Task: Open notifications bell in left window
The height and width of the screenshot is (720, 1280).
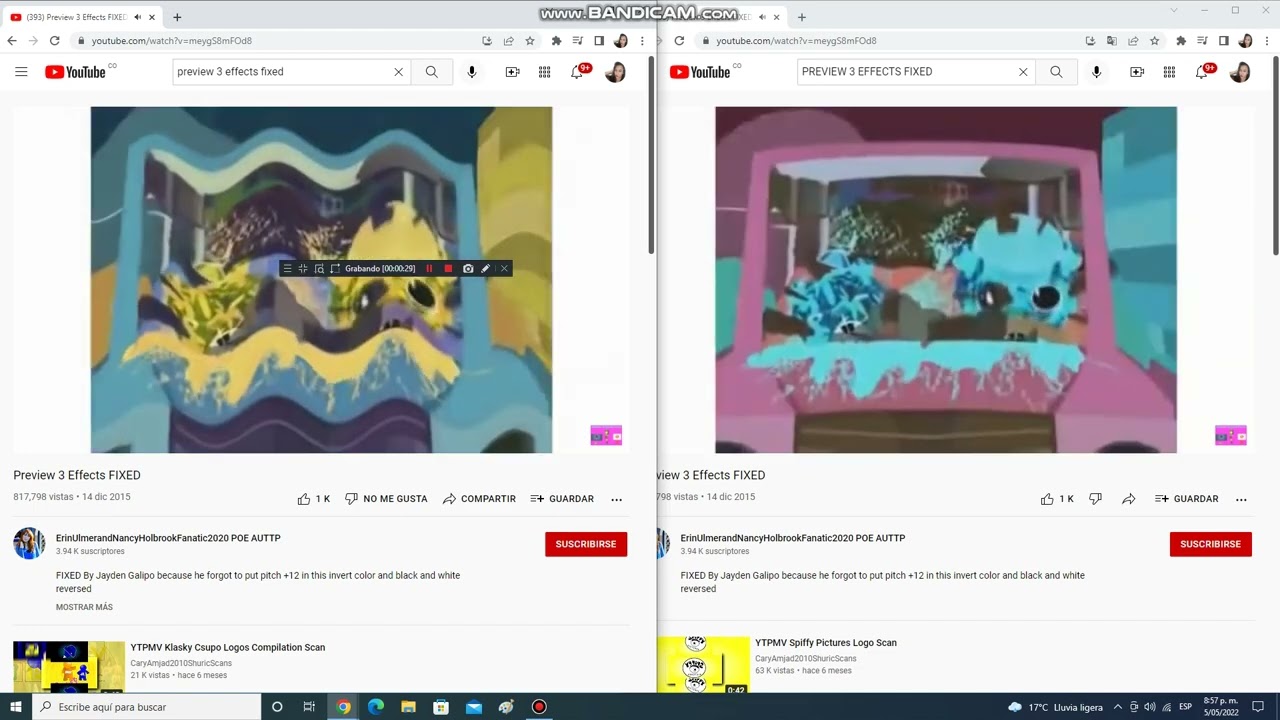Action: click(578, 72)
